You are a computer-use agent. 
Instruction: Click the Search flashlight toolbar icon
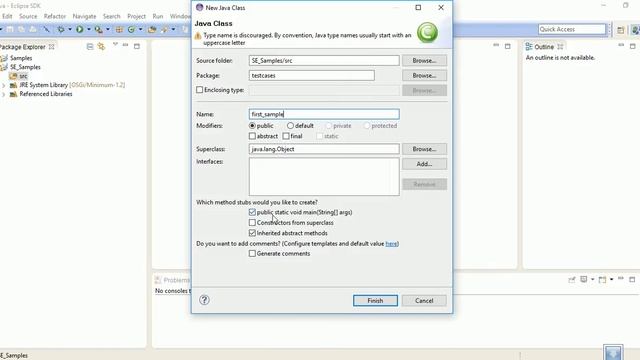tap(165, 29)
